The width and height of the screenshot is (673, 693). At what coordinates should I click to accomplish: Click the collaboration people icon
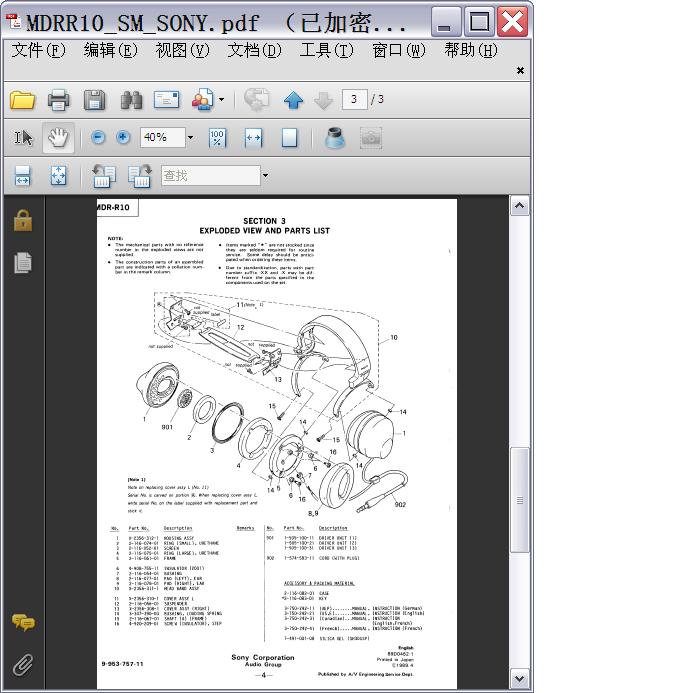tap(203, 100)
